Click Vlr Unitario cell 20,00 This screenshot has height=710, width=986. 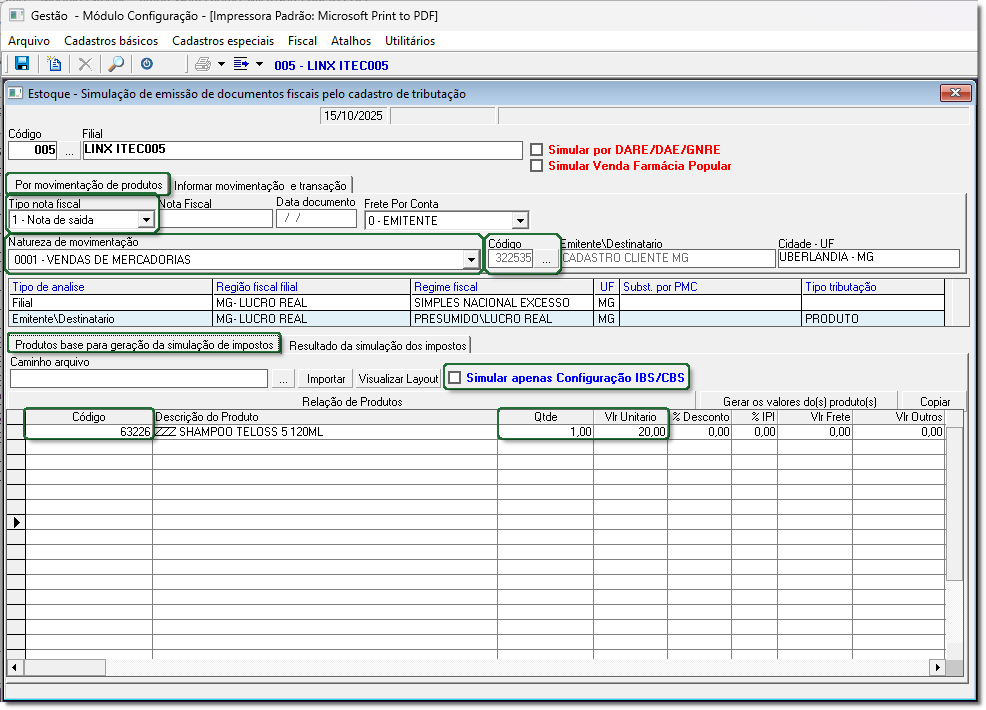click(631, 432)
